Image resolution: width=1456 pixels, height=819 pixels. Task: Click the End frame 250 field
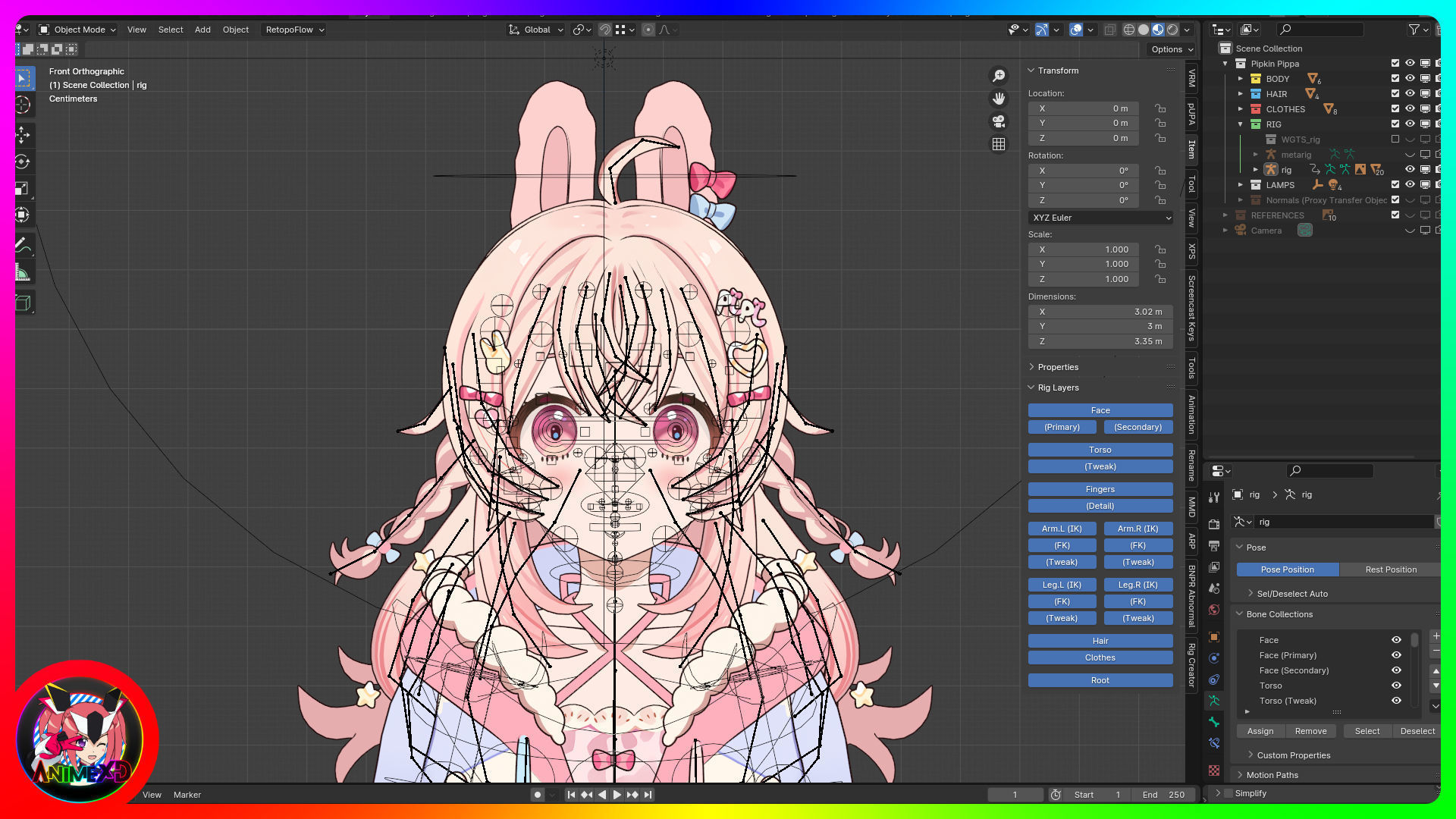pyautogui.click(x=1163, y=795)
